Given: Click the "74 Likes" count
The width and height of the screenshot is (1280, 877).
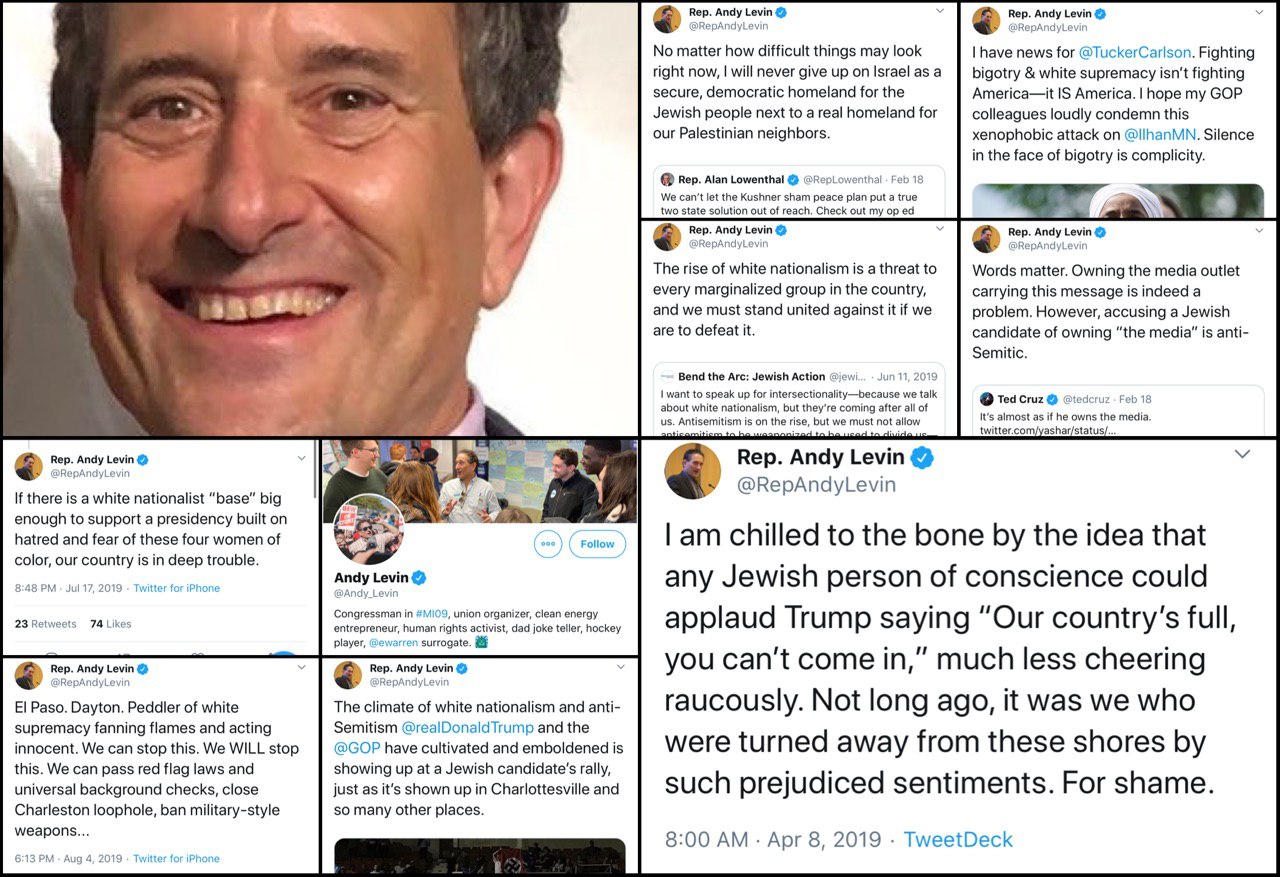Looking at the screenshot, I should click(x=110, y=624).
